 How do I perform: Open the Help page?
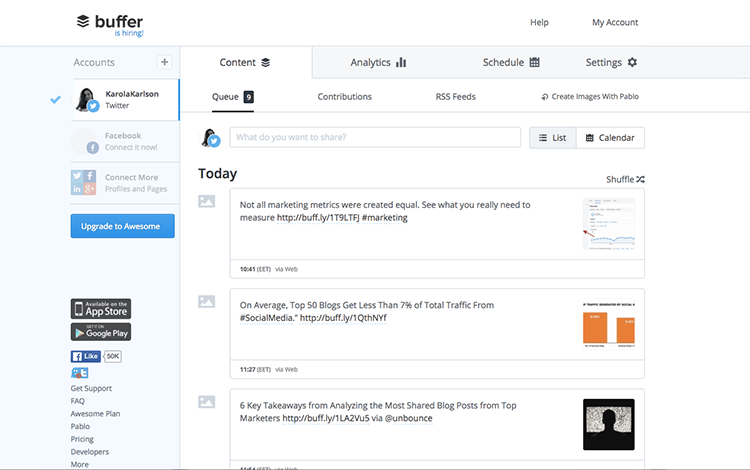pyautogui.click(x=539, y=22)
